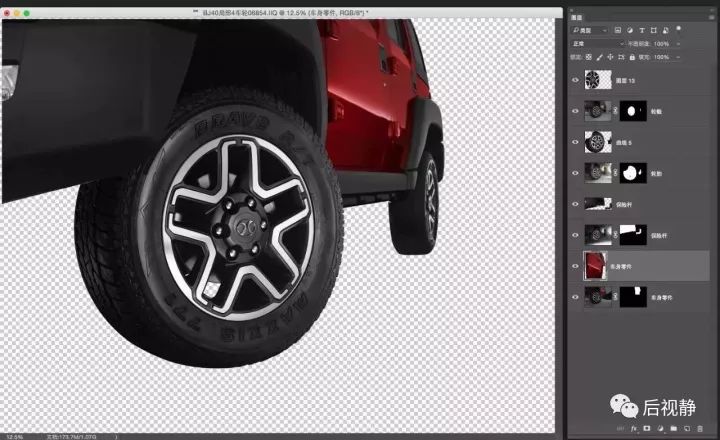Select the 图层 13 layer name
The width and height of the screenshot is (720, 440).
[x=625, y=80]
